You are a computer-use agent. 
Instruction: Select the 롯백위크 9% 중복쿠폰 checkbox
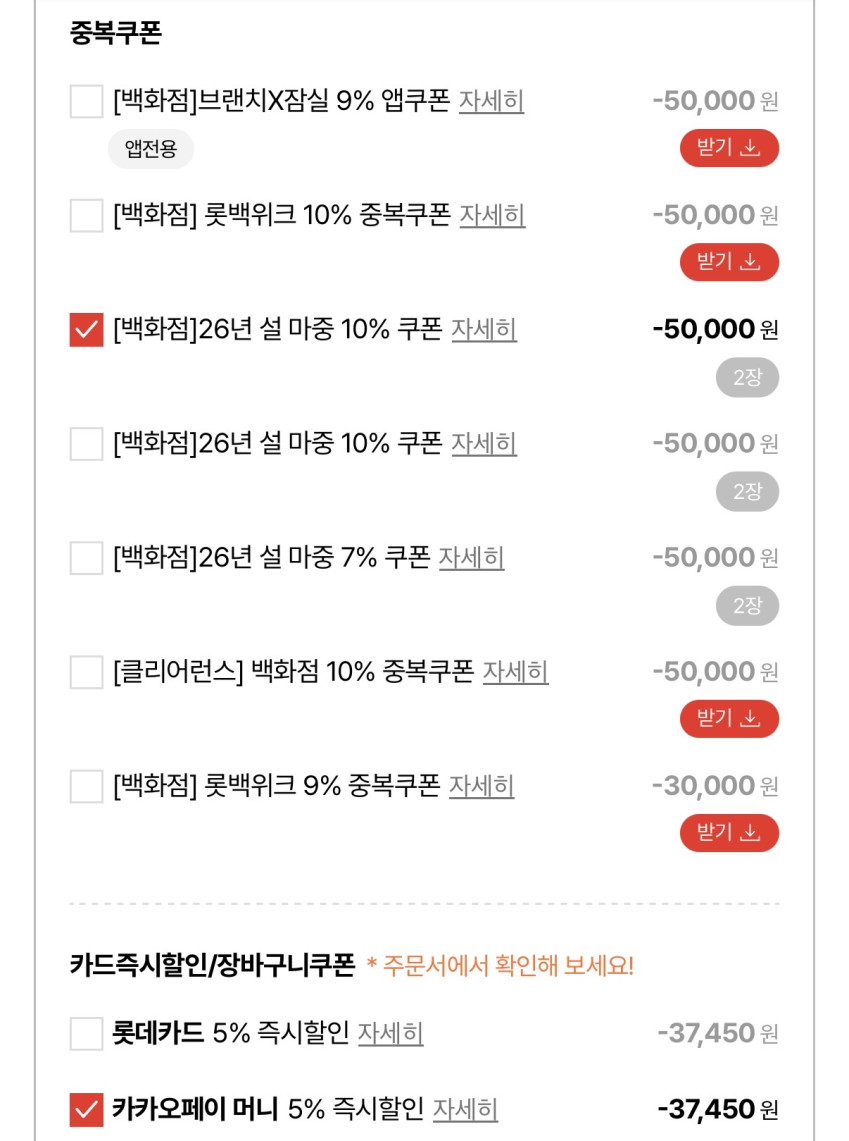(x=87, y=786)
